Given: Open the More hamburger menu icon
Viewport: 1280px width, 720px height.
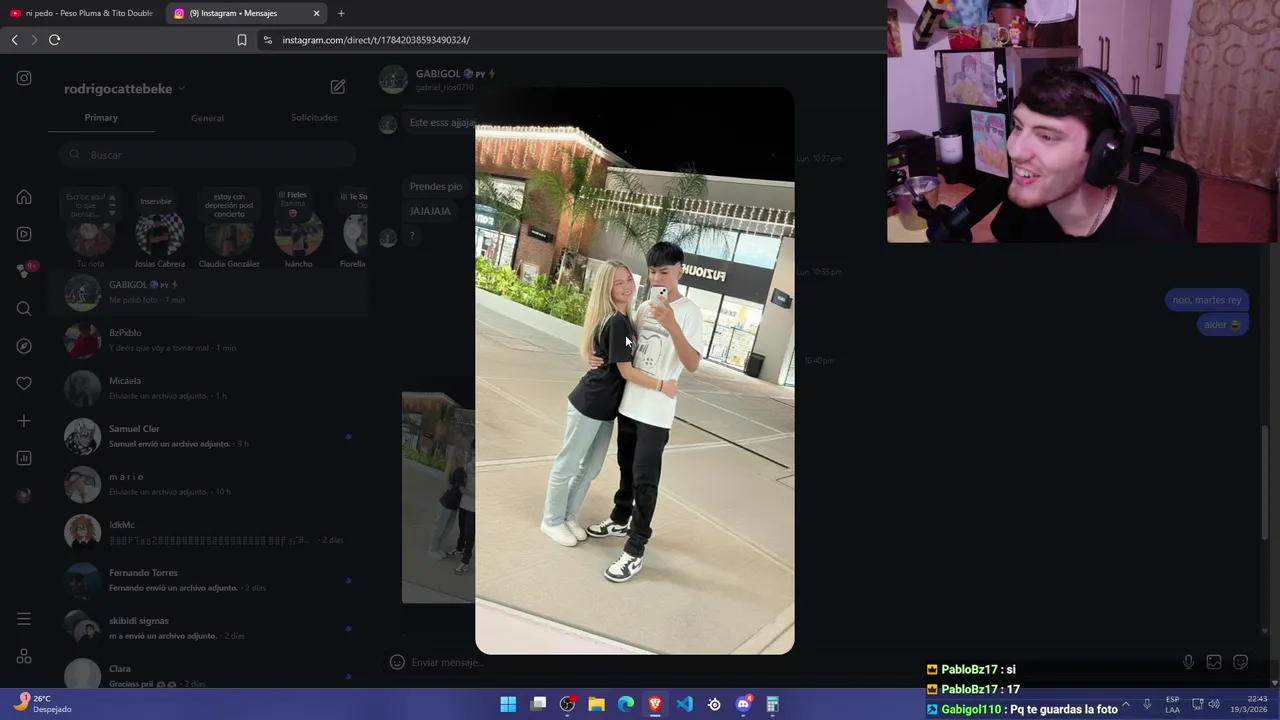Looking at the screenshot, I should click(24, 619).
